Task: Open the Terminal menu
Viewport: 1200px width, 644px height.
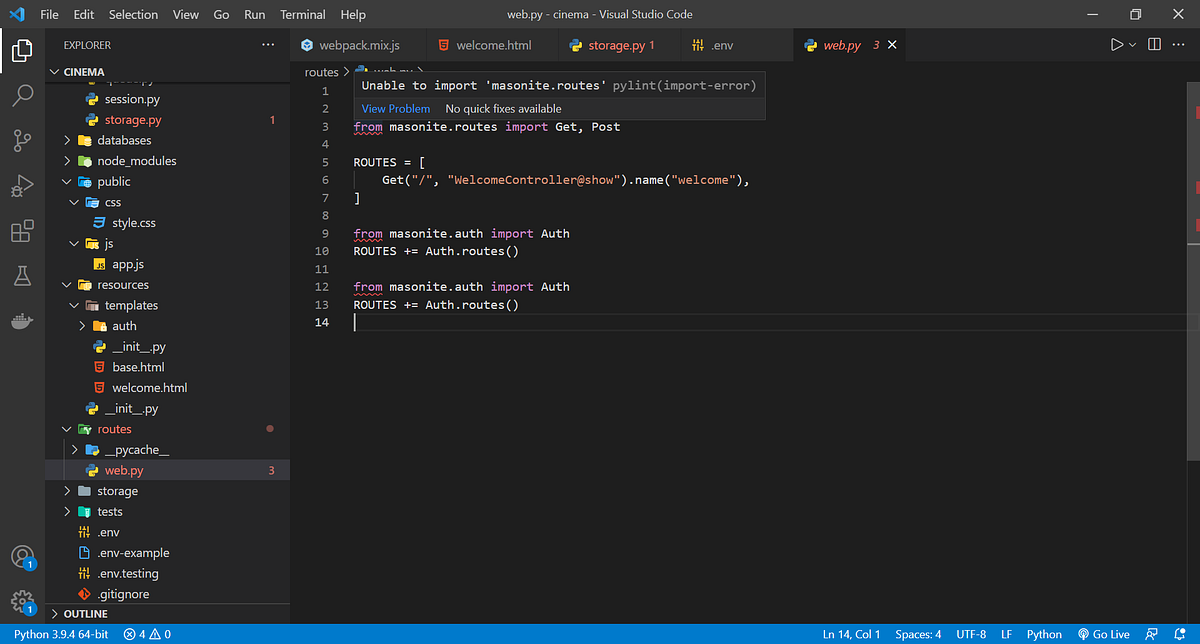Action: coord(302,14)
